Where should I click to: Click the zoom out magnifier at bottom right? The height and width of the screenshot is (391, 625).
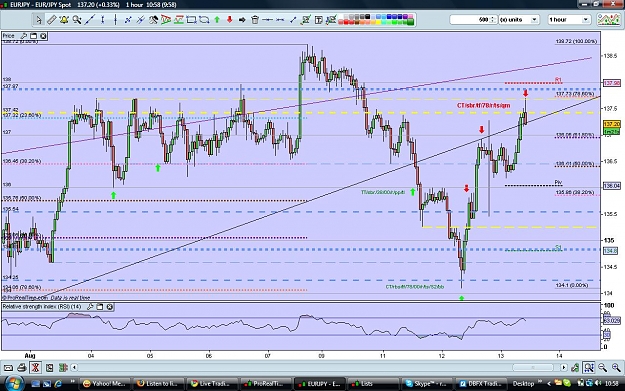tap(602, 367)
